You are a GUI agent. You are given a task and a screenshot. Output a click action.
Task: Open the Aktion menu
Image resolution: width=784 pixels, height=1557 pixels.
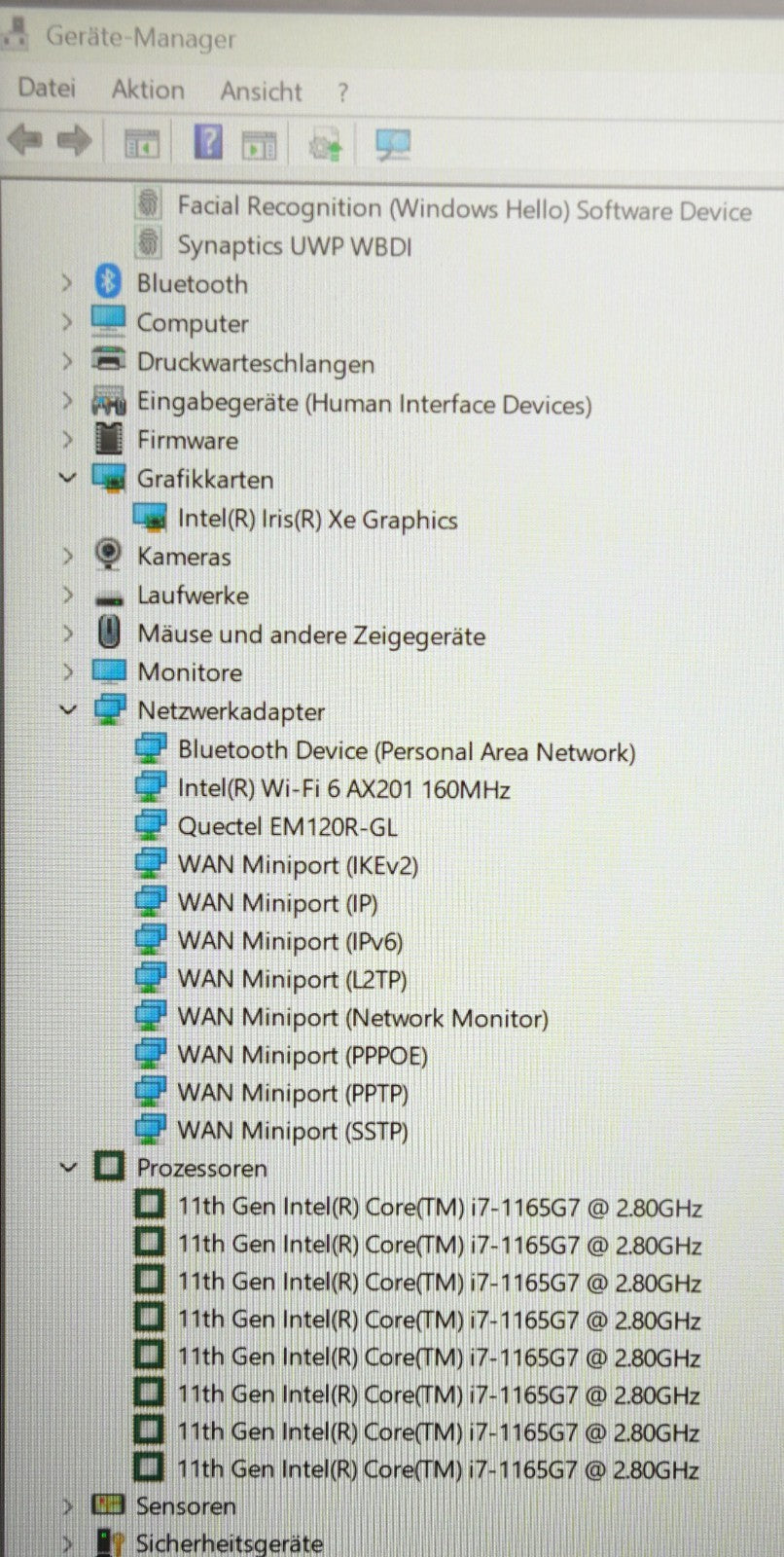(148, 90)
